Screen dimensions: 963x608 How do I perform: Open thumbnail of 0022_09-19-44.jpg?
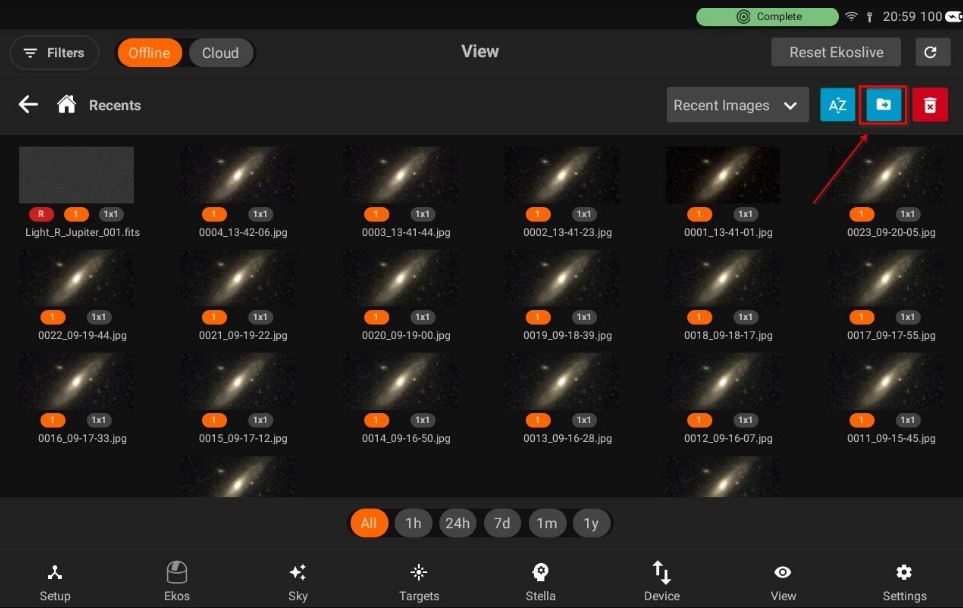coord(76,278)
